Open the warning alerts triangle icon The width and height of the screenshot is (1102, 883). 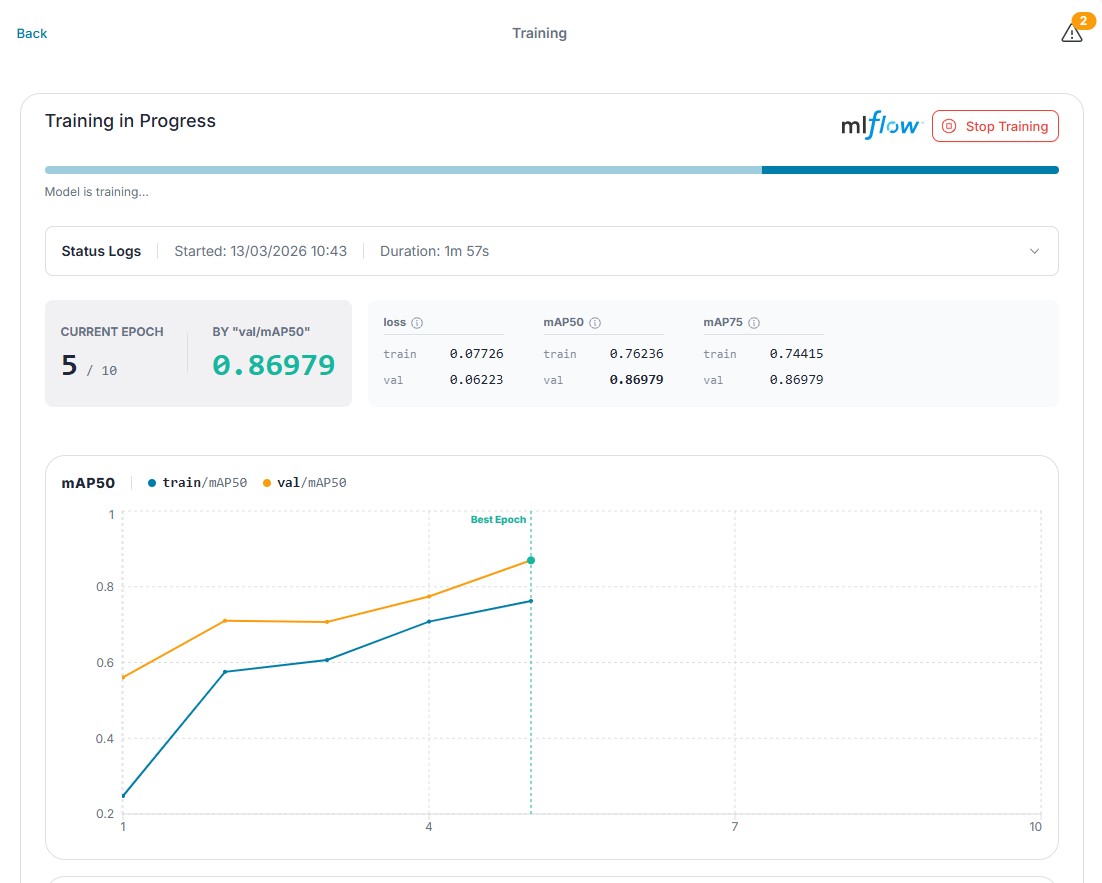coord(1071,33)
